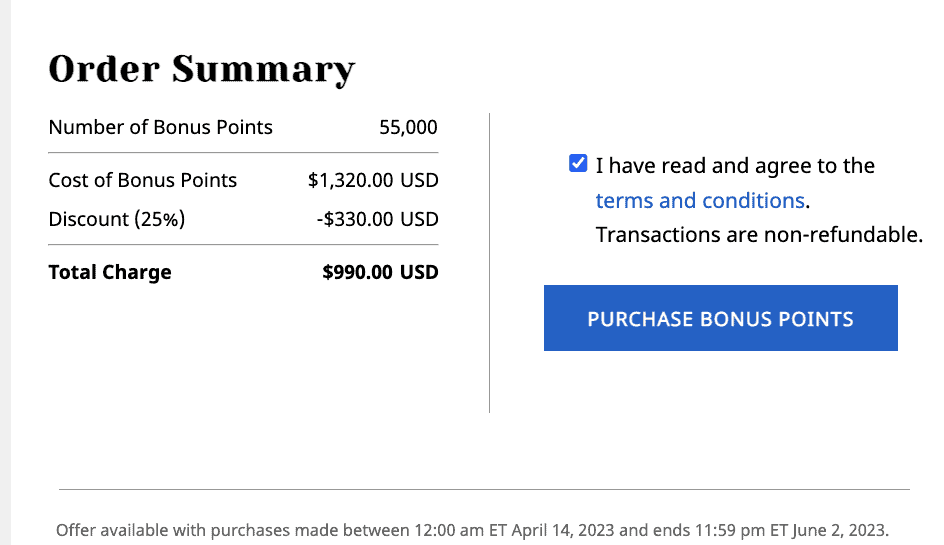Open the terms and conditions link
Screen dimensions: 944x545
[x=699, y=200]
